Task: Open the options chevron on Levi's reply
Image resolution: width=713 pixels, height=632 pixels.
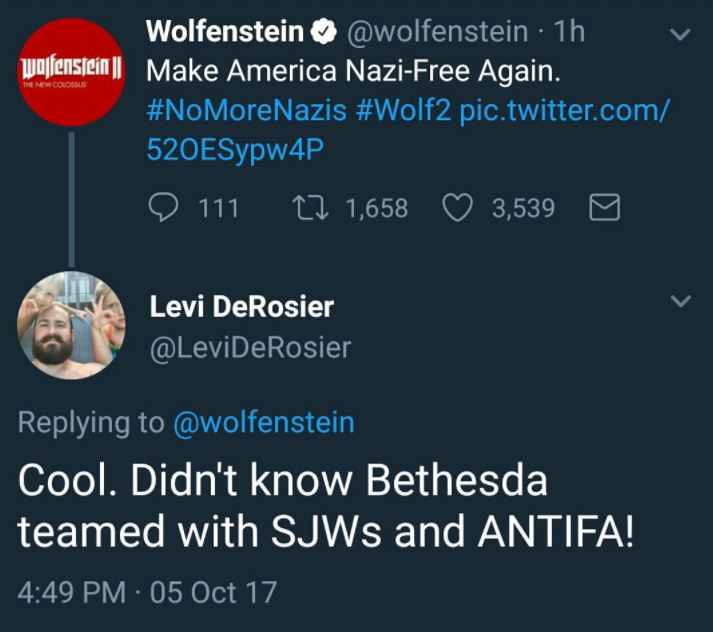Action: click(680, 301)
